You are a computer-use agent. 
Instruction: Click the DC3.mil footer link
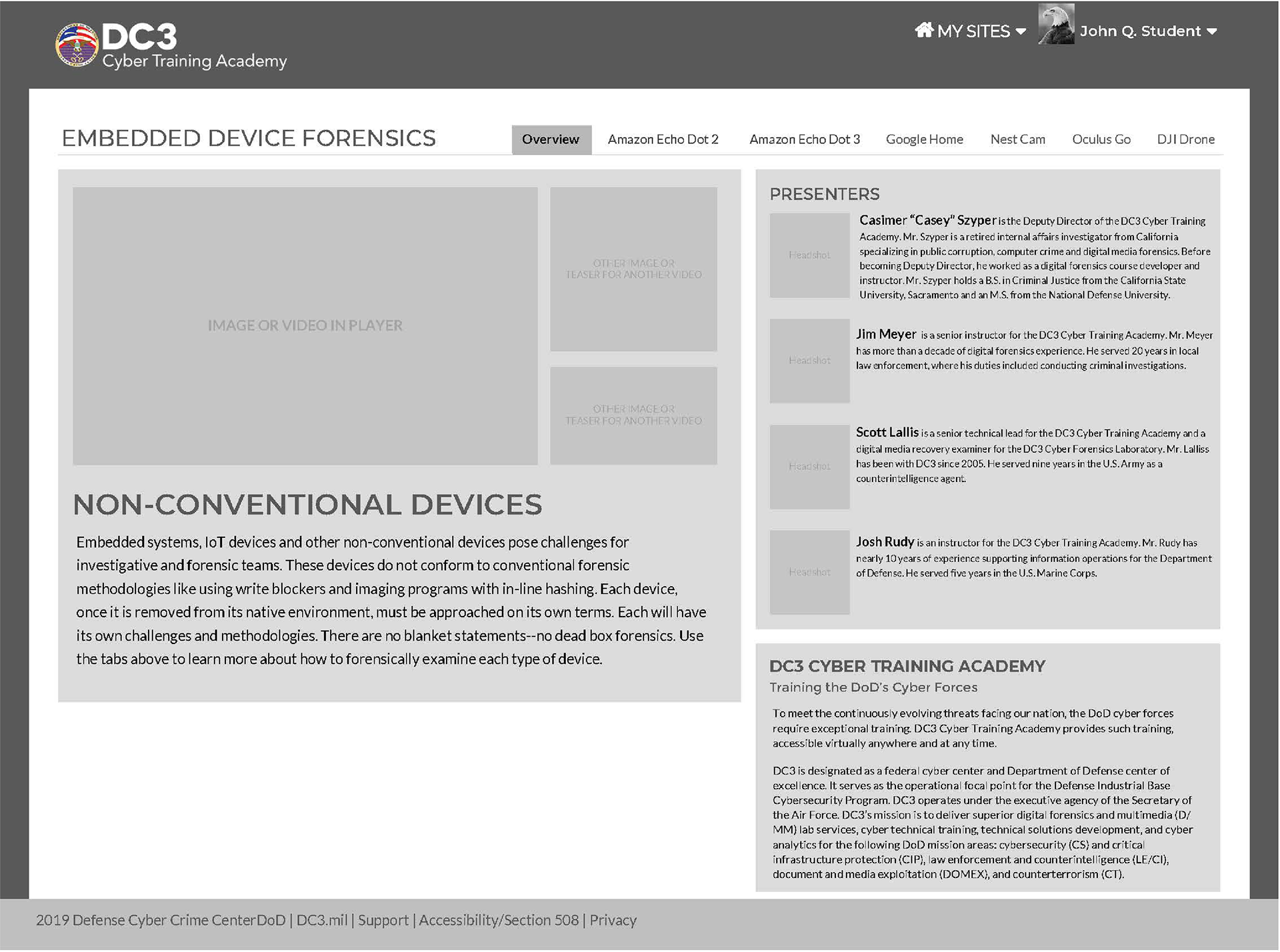[x=322, y=921]
